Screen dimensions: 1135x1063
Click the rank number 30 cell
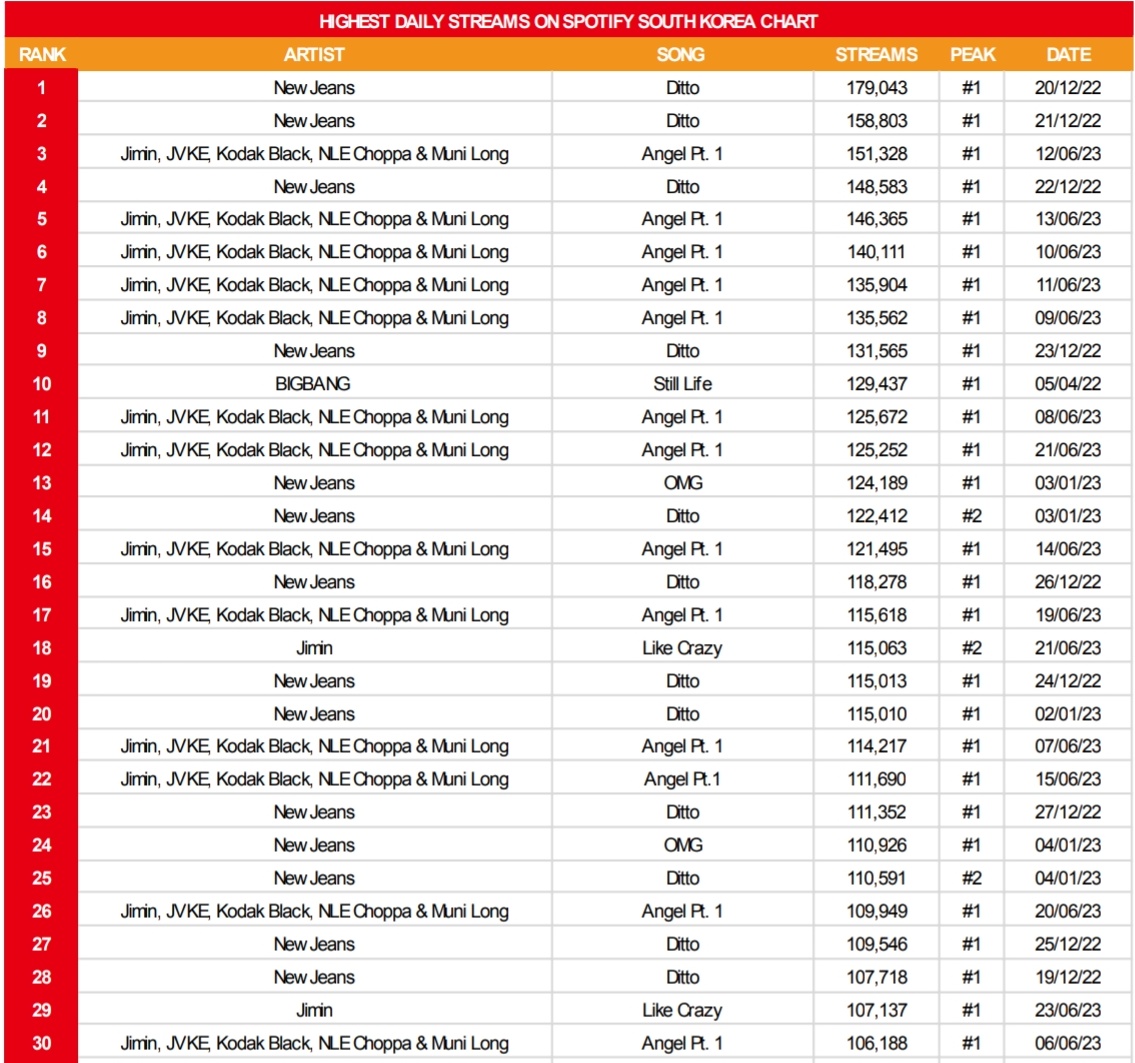[41, 1043]
